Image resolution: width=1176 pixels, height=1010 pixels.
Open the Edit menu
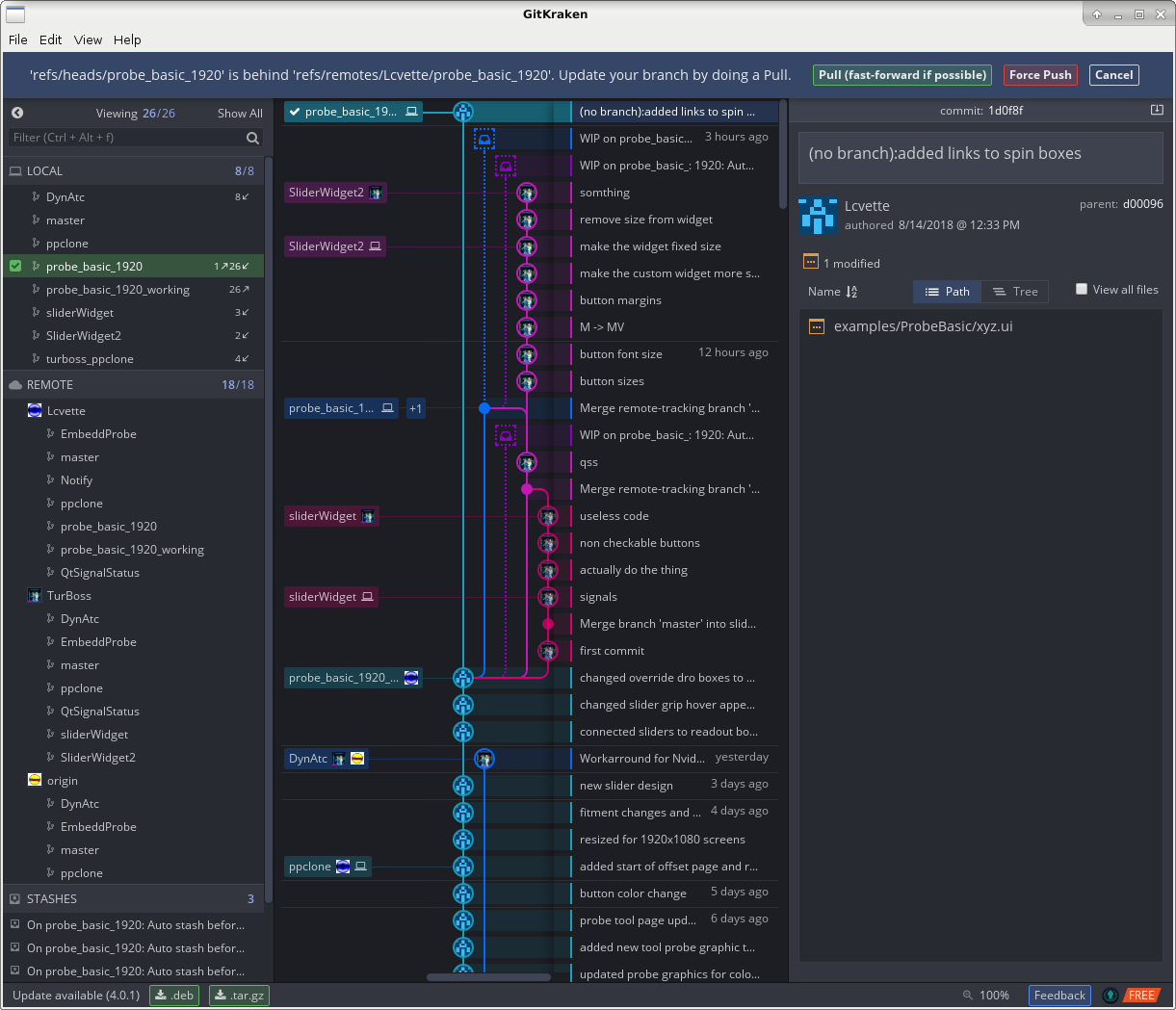point(51,39)
